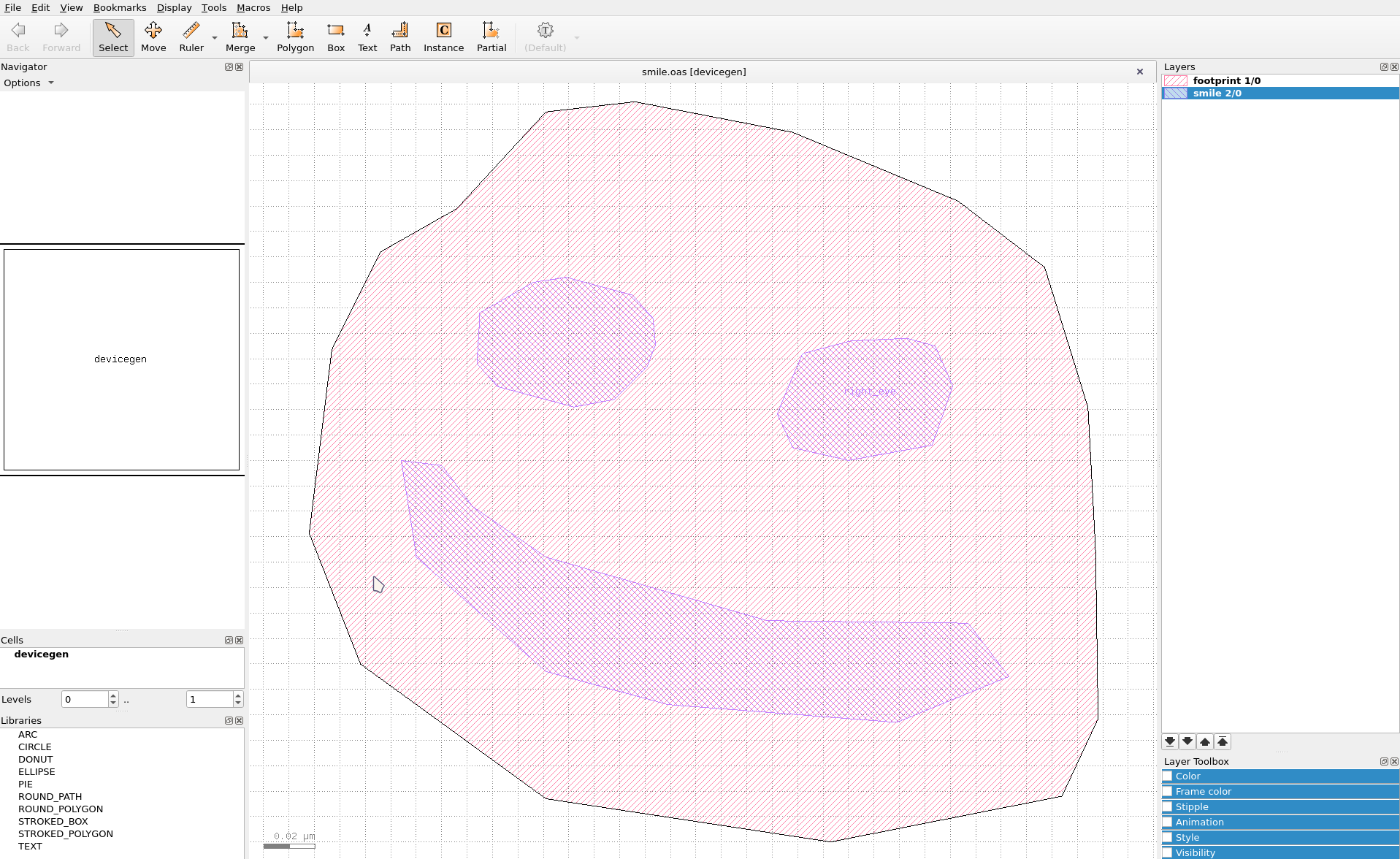Select the Polygon drawing tool
Image resolution: width=1400 pixels, height=859 pixels.
coord(294,37)
